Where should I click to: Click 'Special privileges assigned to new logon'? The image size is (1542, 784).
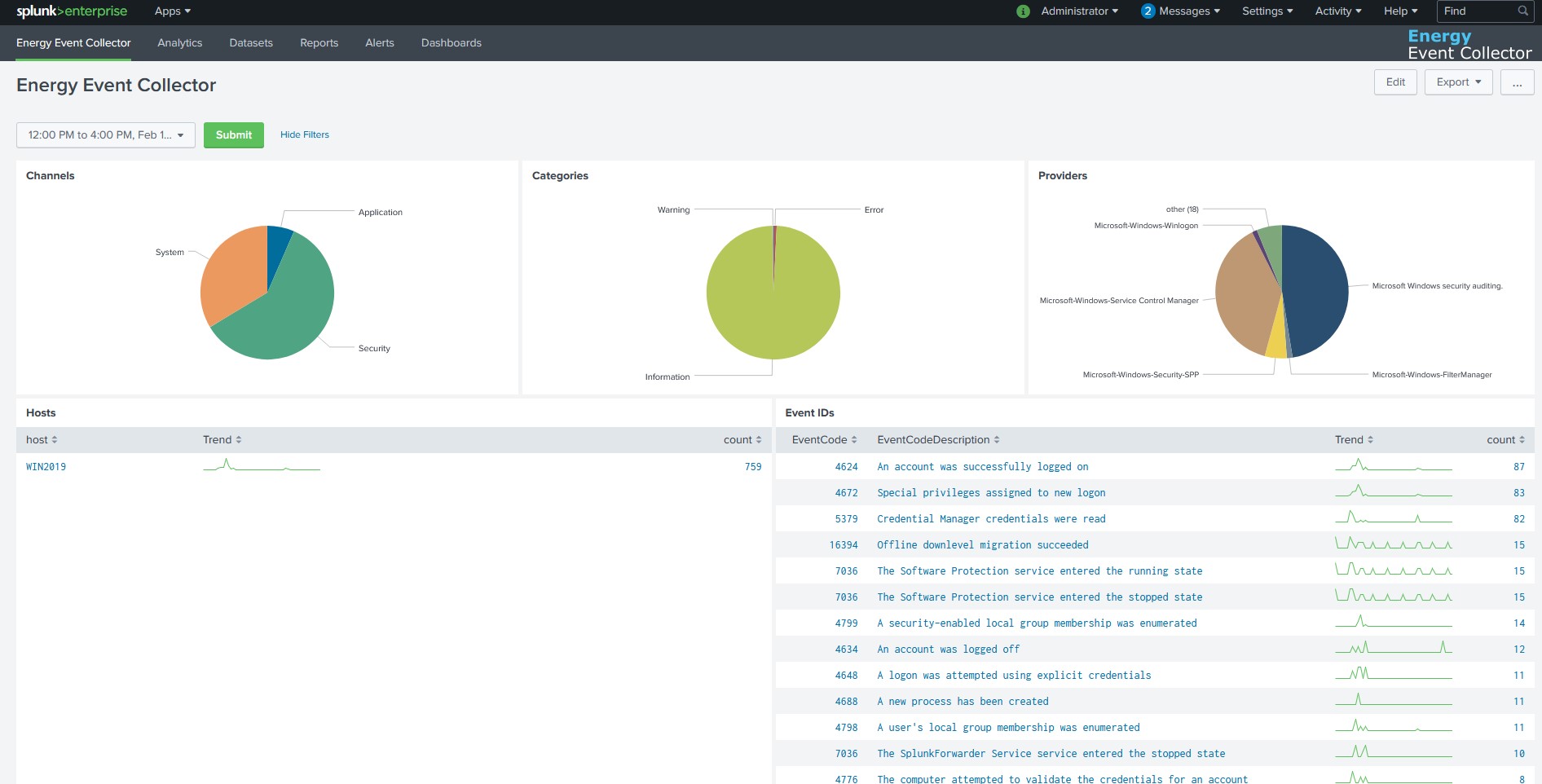pyautogui.click(x=991, y=493)
